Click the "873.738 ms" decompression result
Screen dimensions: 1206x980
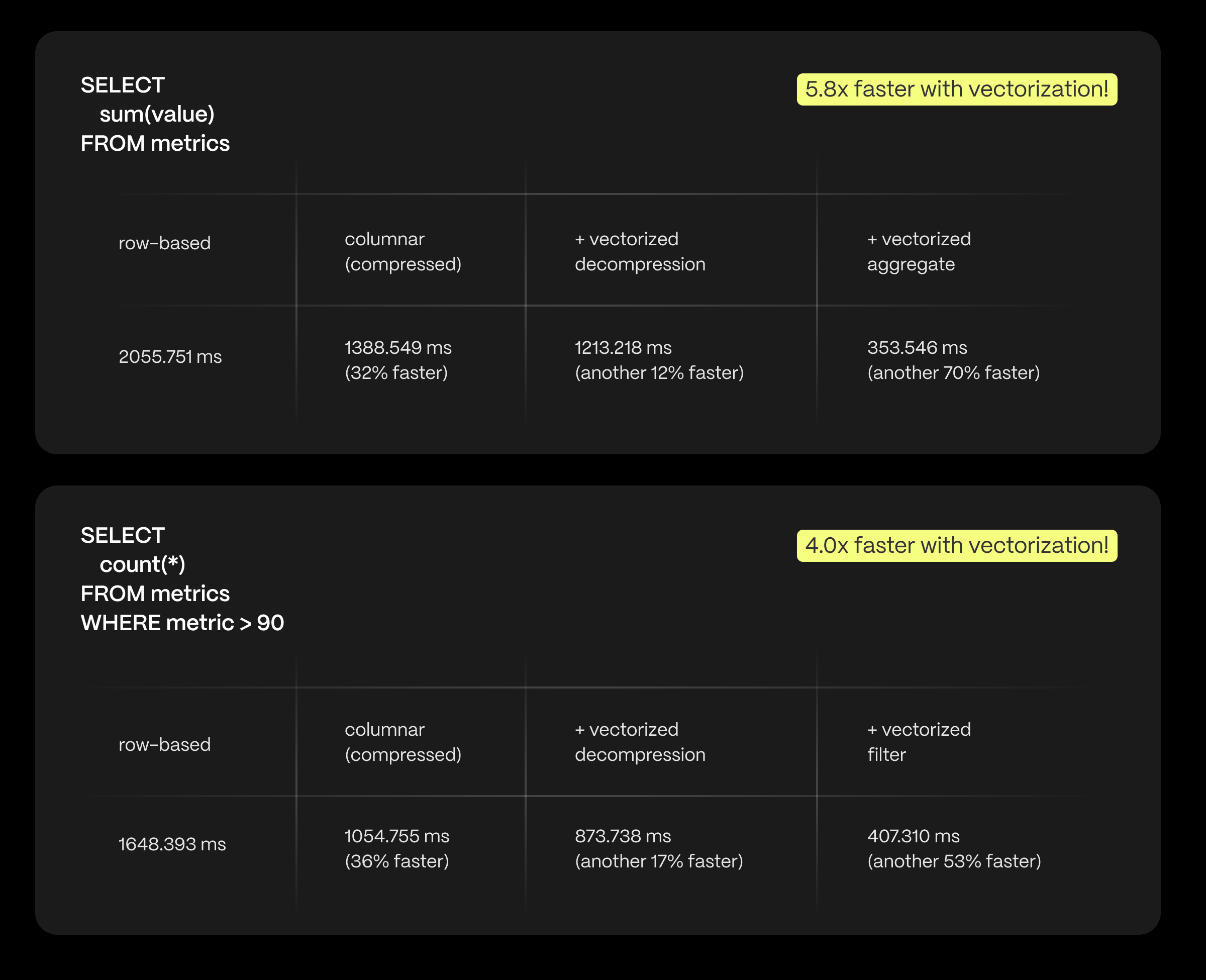623,836
